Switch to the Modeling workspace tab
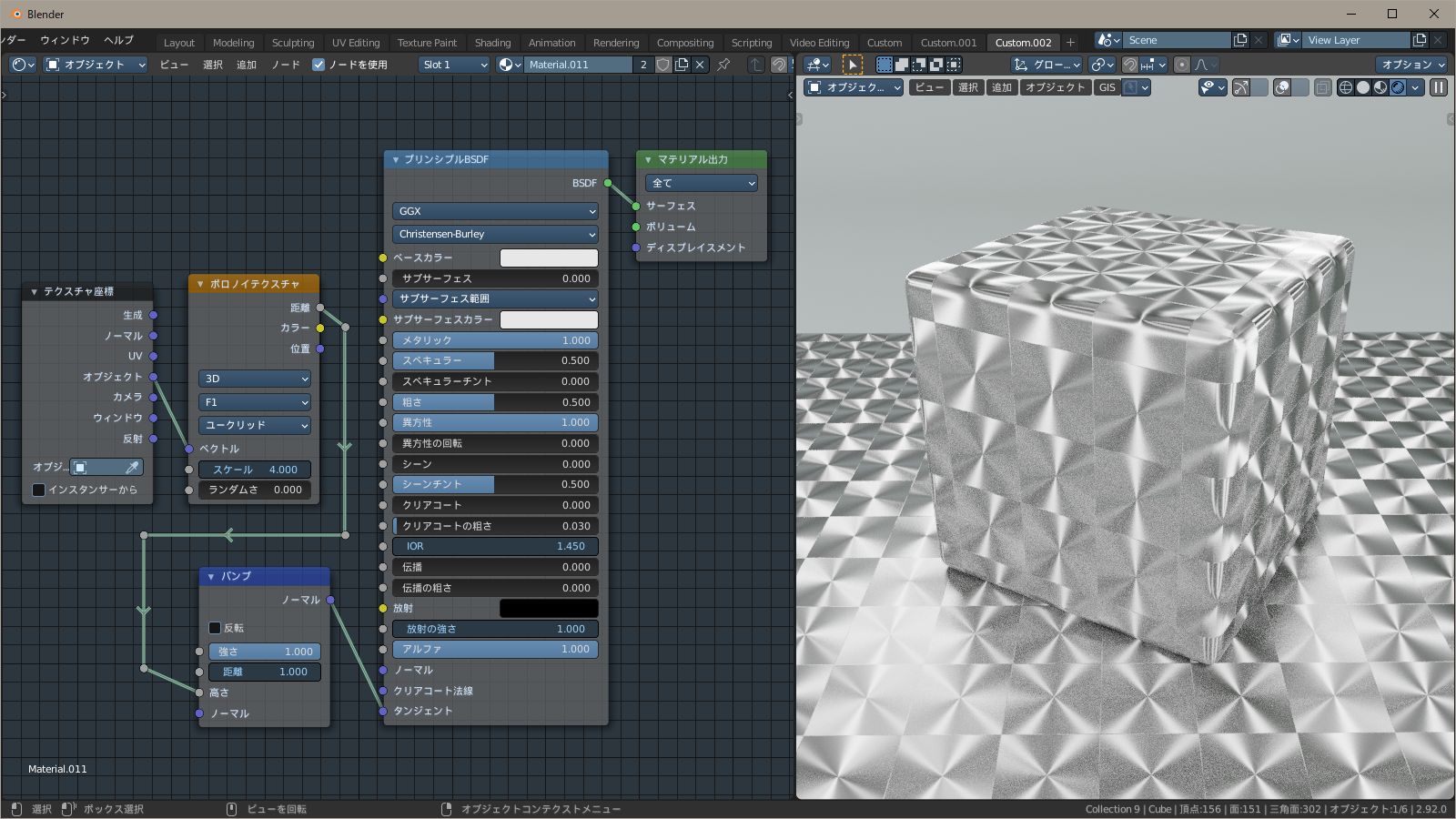Image resolution: width=1456 pixels, height=819 pixels. pos(233,43)
